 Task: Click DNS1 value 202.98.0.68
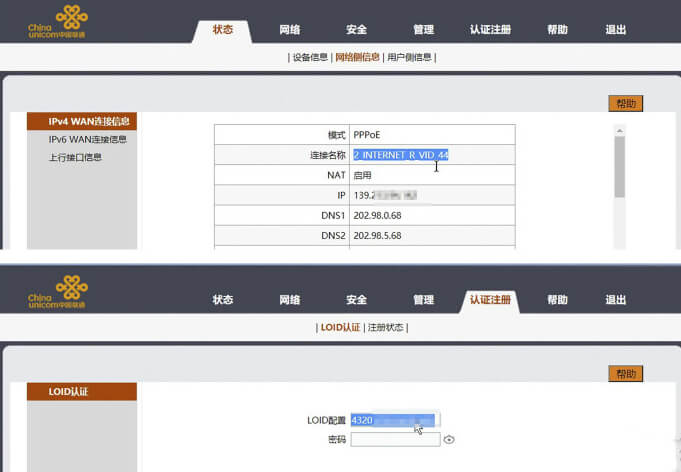point(377,215)
